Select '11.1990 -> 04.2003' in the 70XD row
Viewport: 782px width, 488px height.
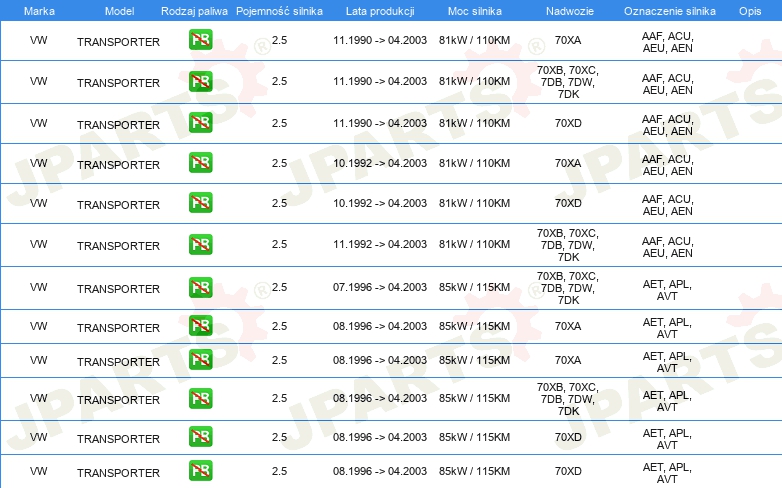click(380, 123)
